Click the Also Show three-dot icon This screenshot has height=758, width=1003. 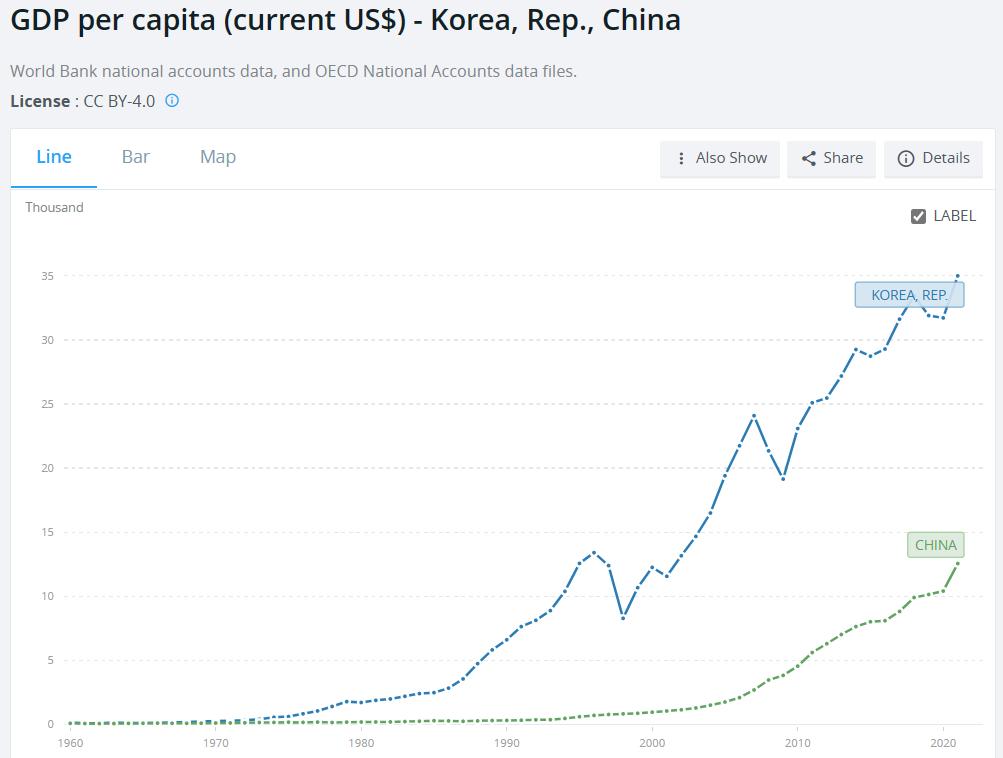[x=681, y=158]
